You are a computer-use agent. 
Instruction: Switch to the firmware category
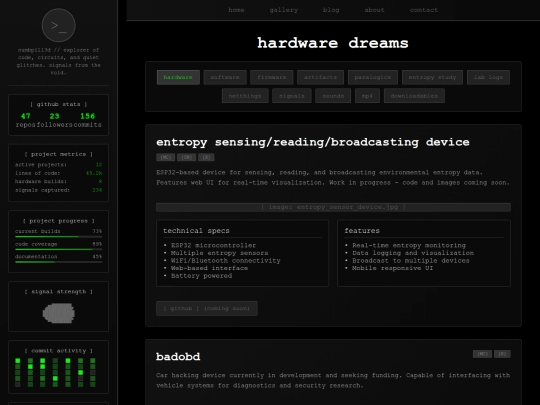tap(272, 77)
